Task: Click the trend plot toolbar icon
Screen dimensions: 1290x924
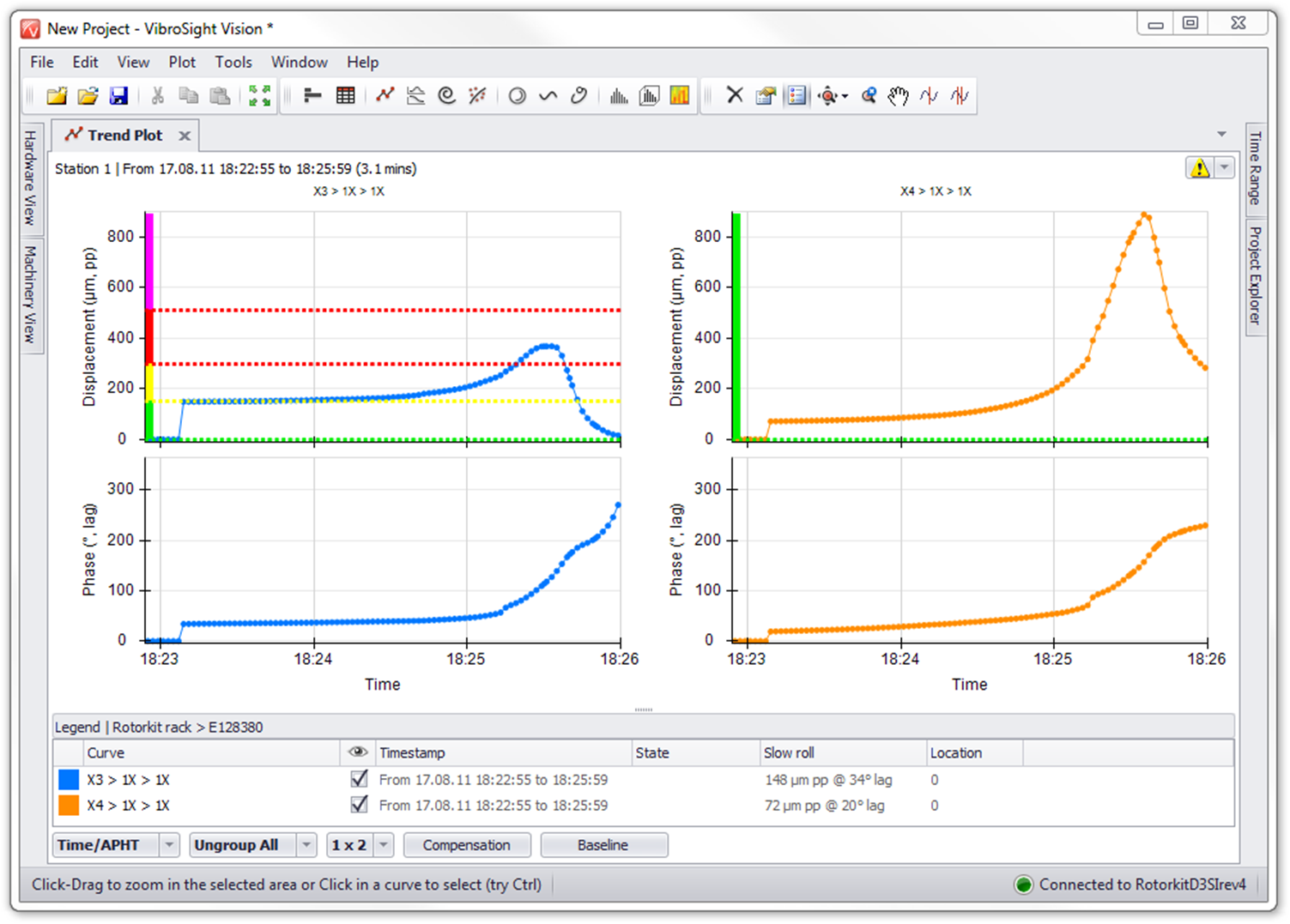Action: click(385, 95)
